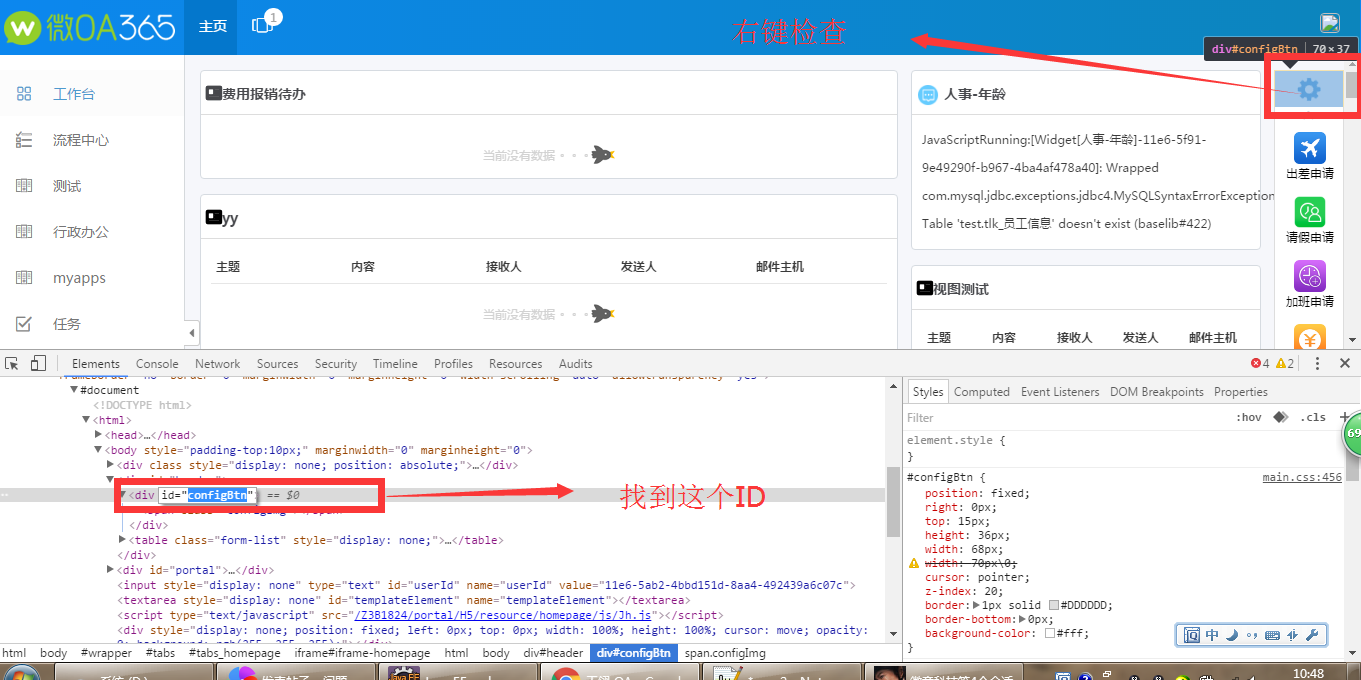Open 请假申请 green shortcut icon
The height and width of the screenshot is (680, 1361).
[x=1309, y=212]
